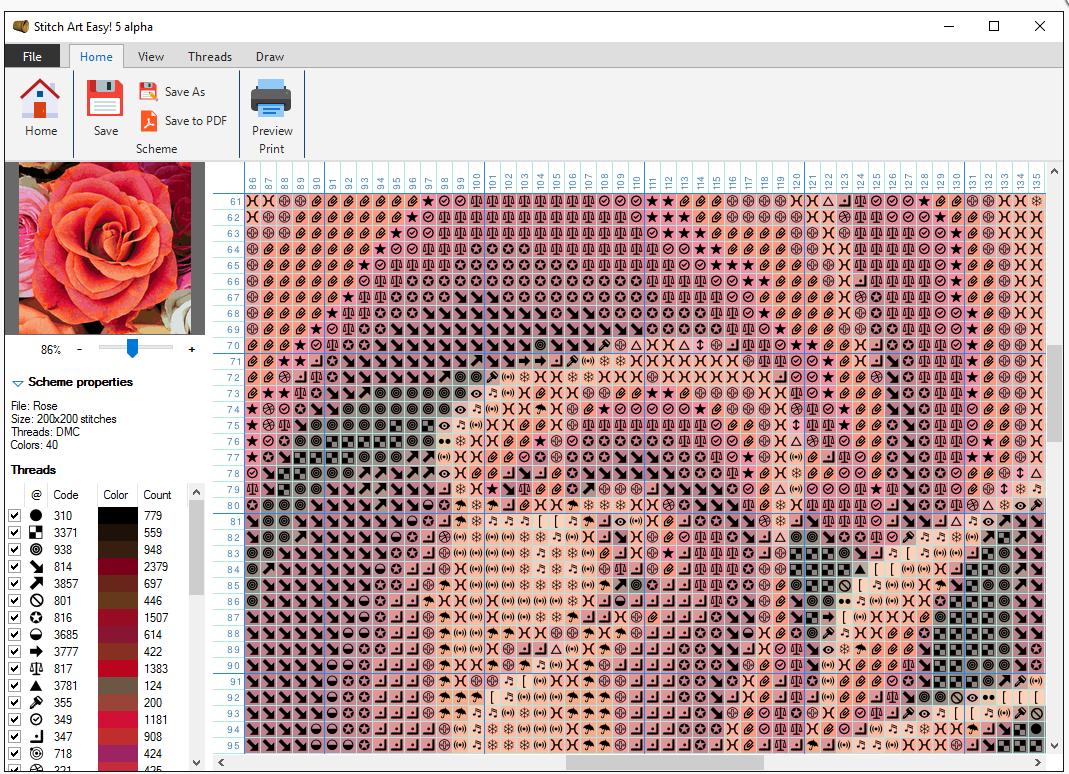Toggle the thread 801 checkbox
1069x774 pixels.
(x=14, y=601)
